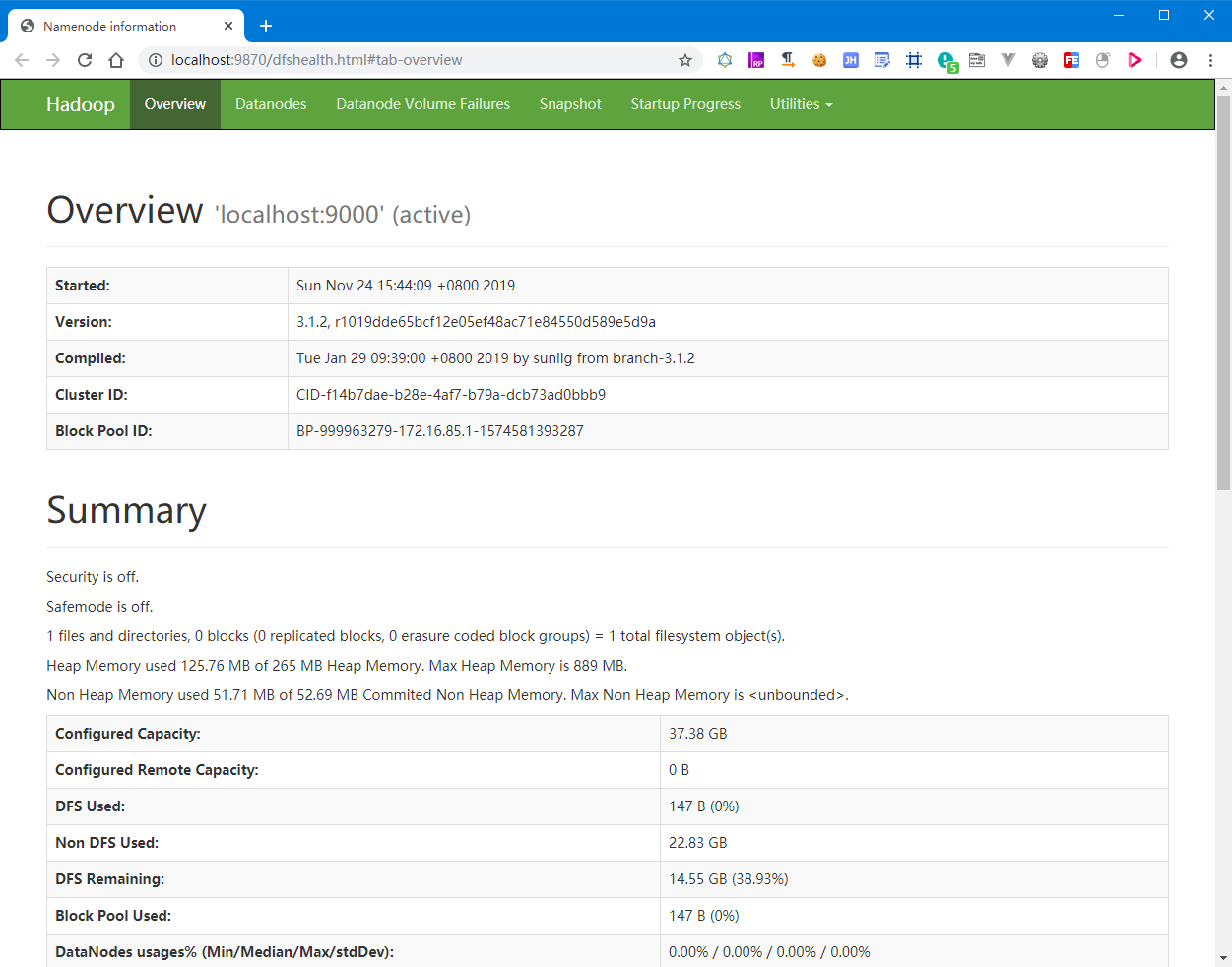Close the Namenode information tab
Screen dimensions: 1232x967
pyautogui.click(x=228, y=26)
